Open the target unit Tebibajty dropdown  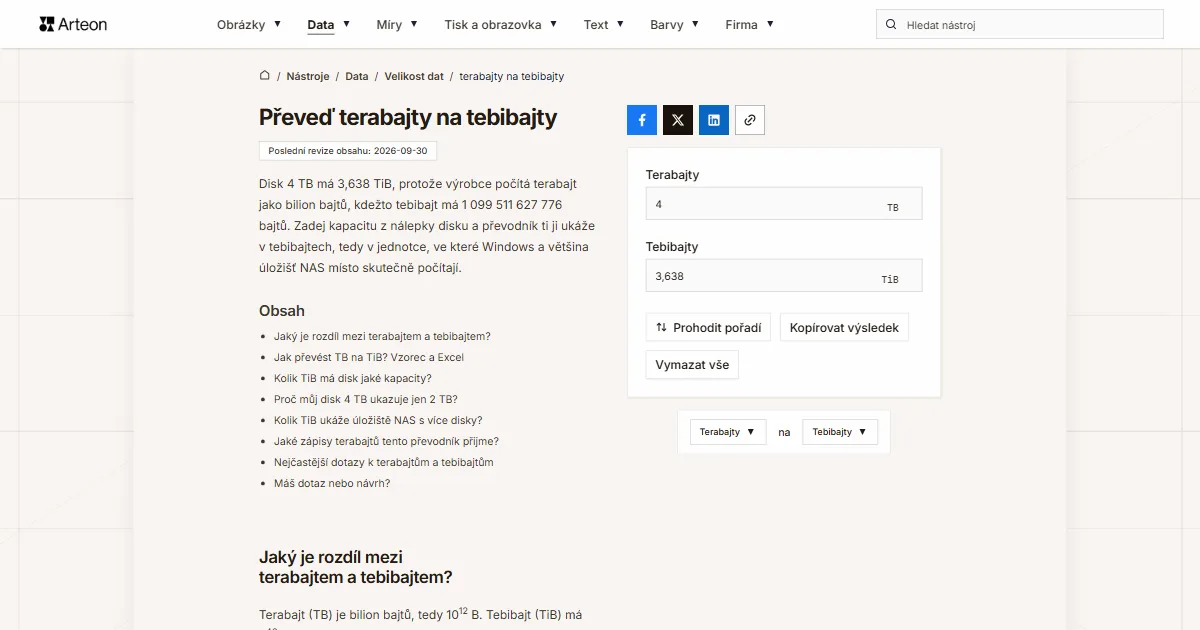840,432
